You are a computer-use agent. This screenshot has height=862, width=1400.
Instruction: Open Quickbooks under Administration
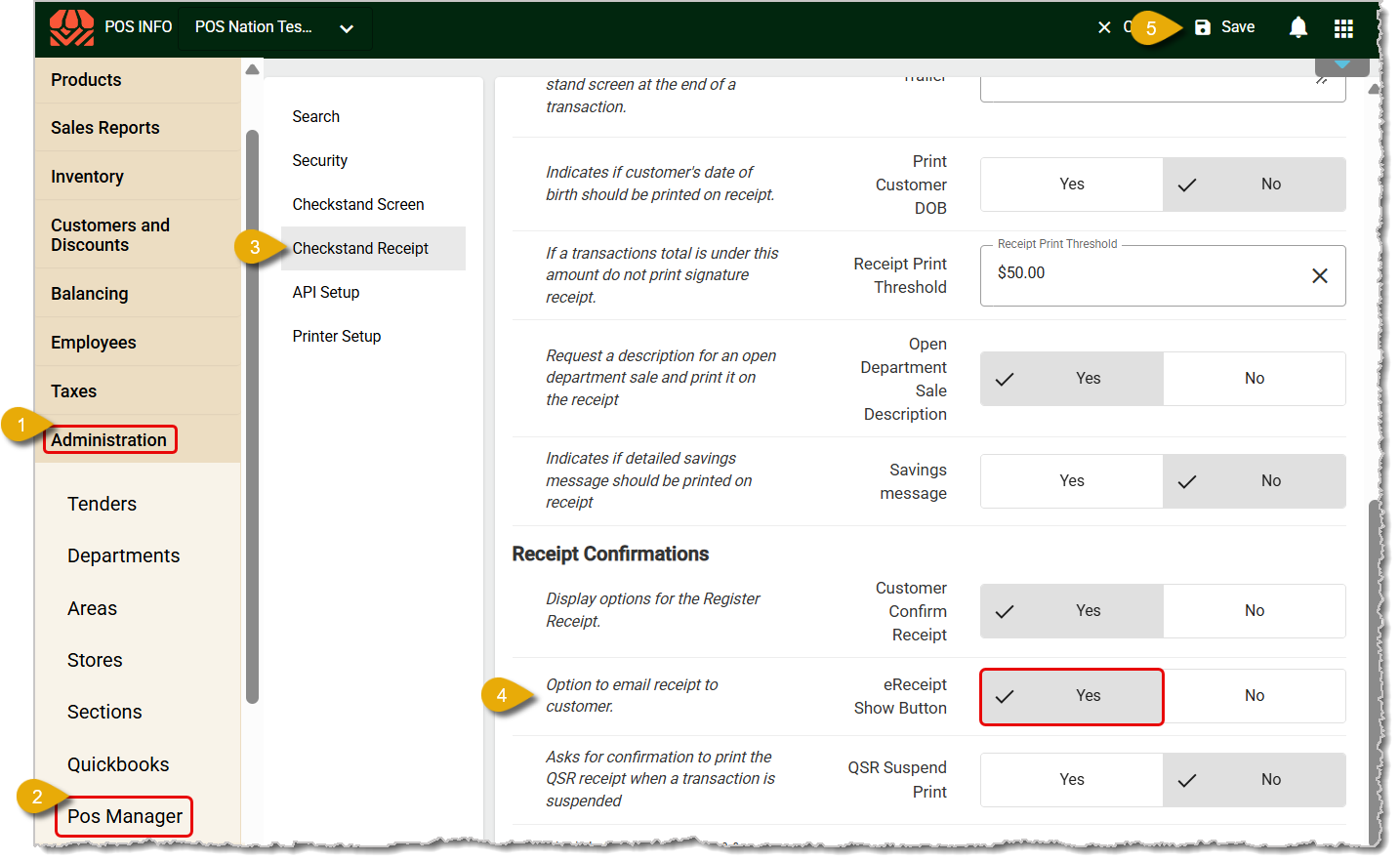(x=118, y=765)
